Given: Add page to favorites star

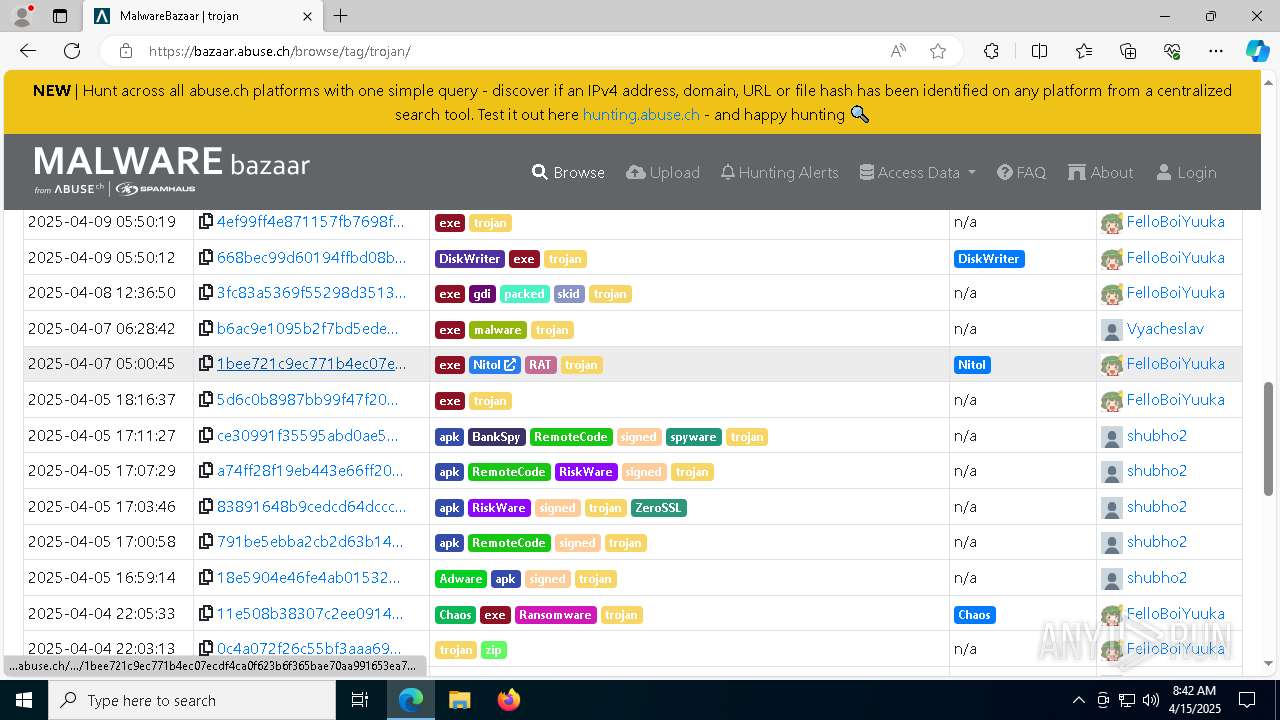Looking at the screenshot, I should (x=937, y=51).
